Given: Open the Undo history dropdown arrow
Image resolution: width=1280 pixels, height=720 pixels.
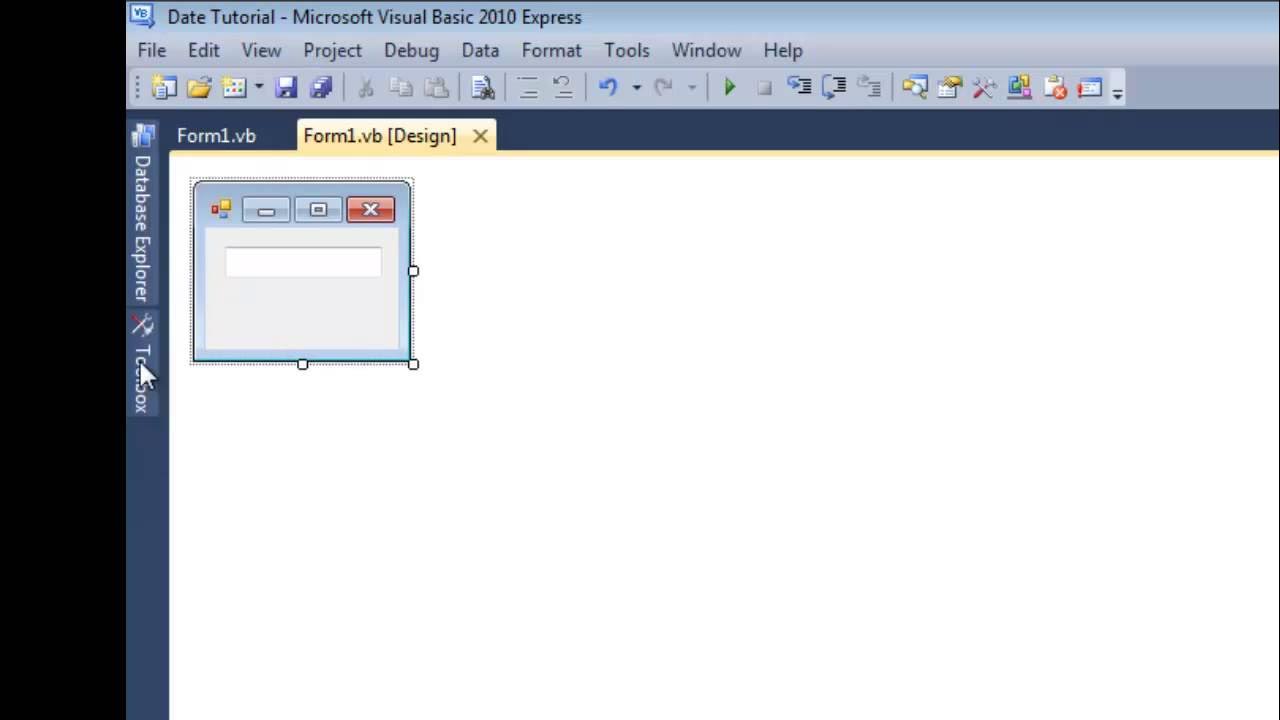Looking at the screenshot, I should click(x=636, y=88).
